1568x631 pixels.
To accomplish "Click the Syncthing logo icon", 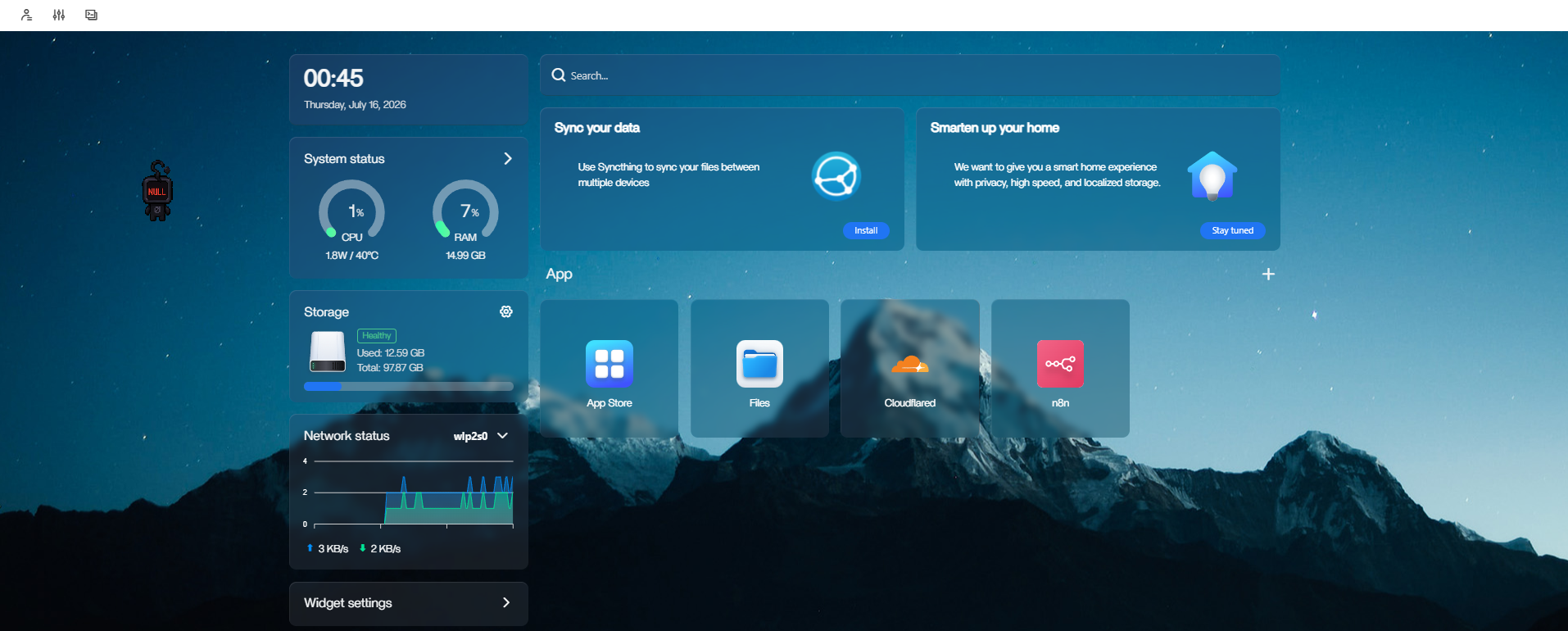I will coord(836,175).
